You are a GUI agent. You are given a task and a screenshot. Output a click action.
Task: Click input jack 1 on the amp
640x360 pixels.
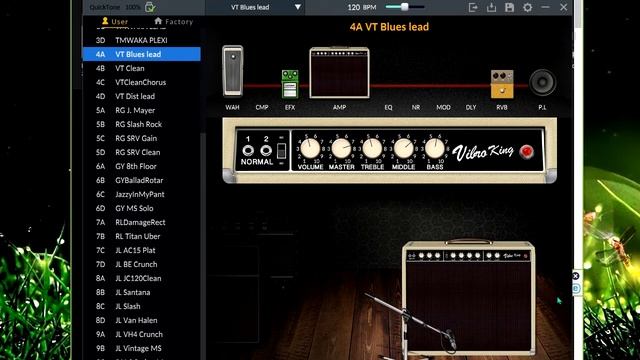248,151
